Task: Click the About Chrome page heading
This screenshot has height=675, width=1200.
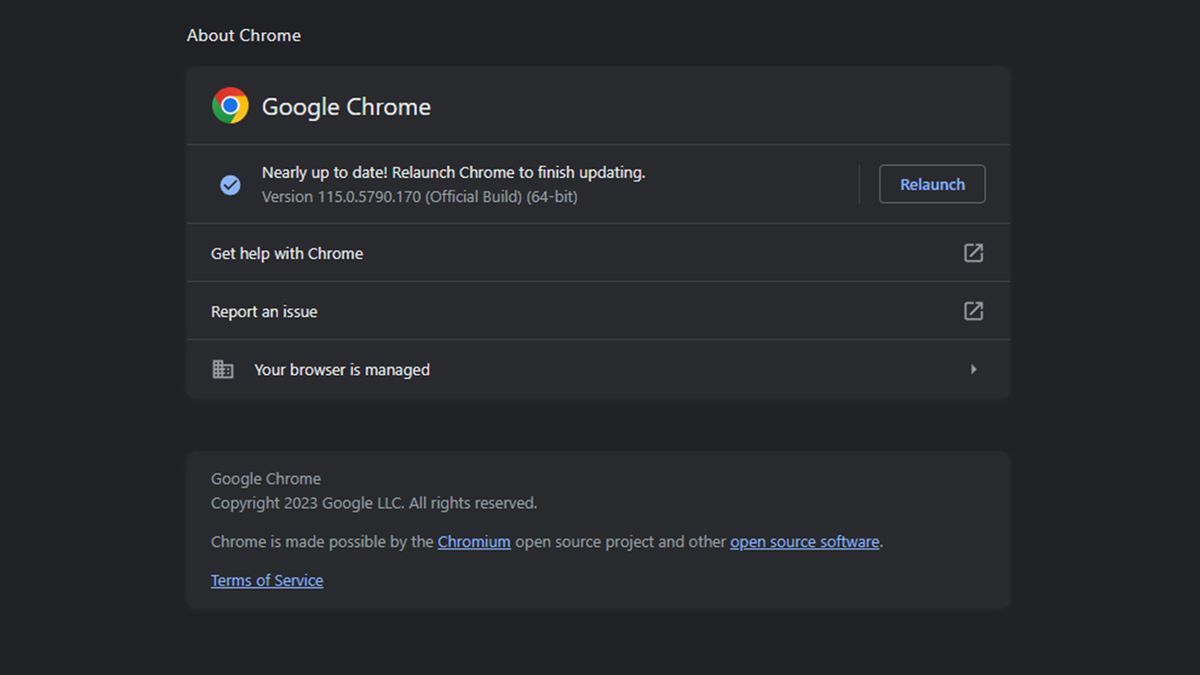Action: point(243,35)
